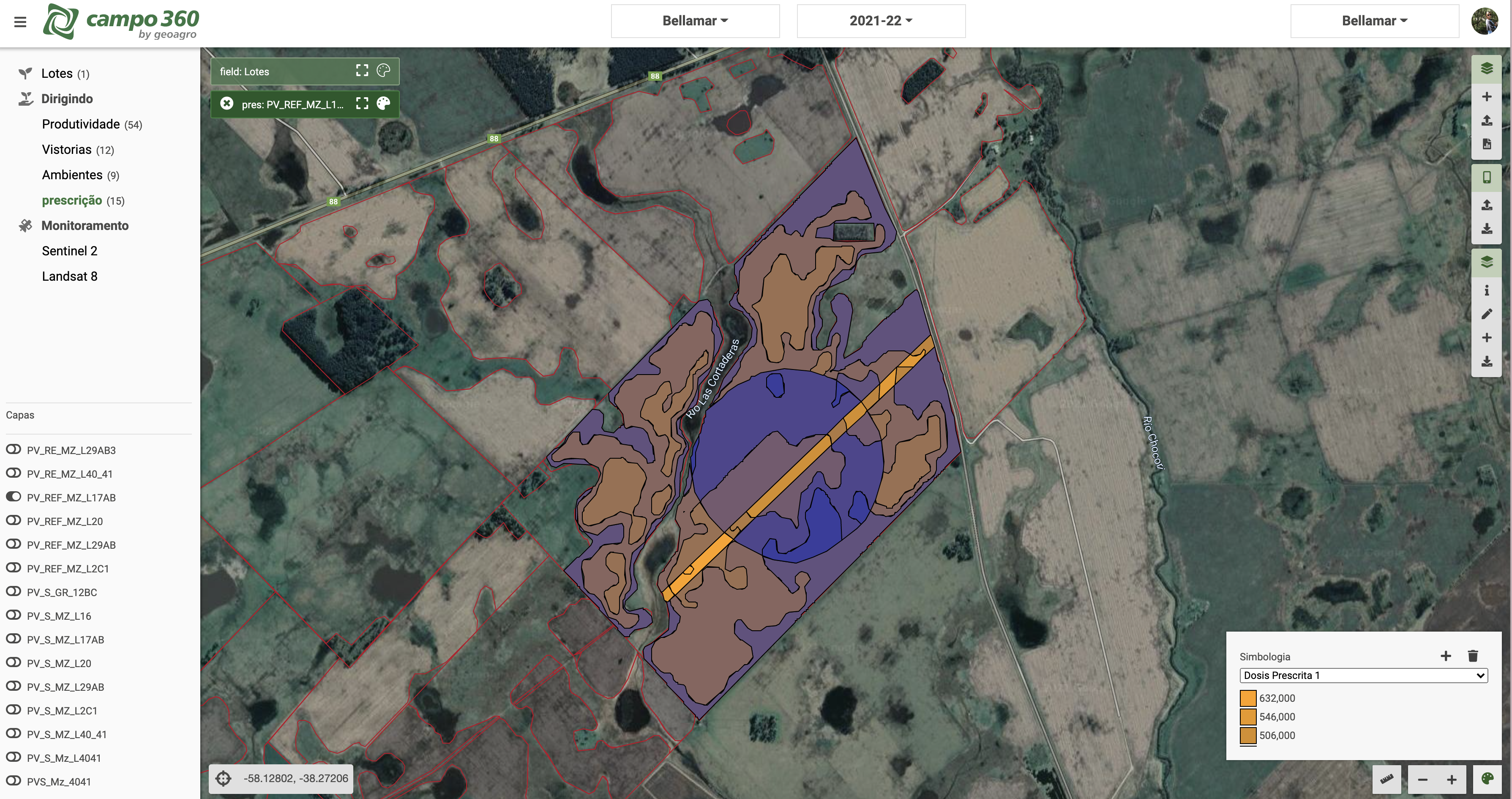Image resolution: width=1512 pixels, height=799 pixels.
Task: Remove the pres: PV_REF_MZ_L1 layer chip
Action: pos(227,103)
